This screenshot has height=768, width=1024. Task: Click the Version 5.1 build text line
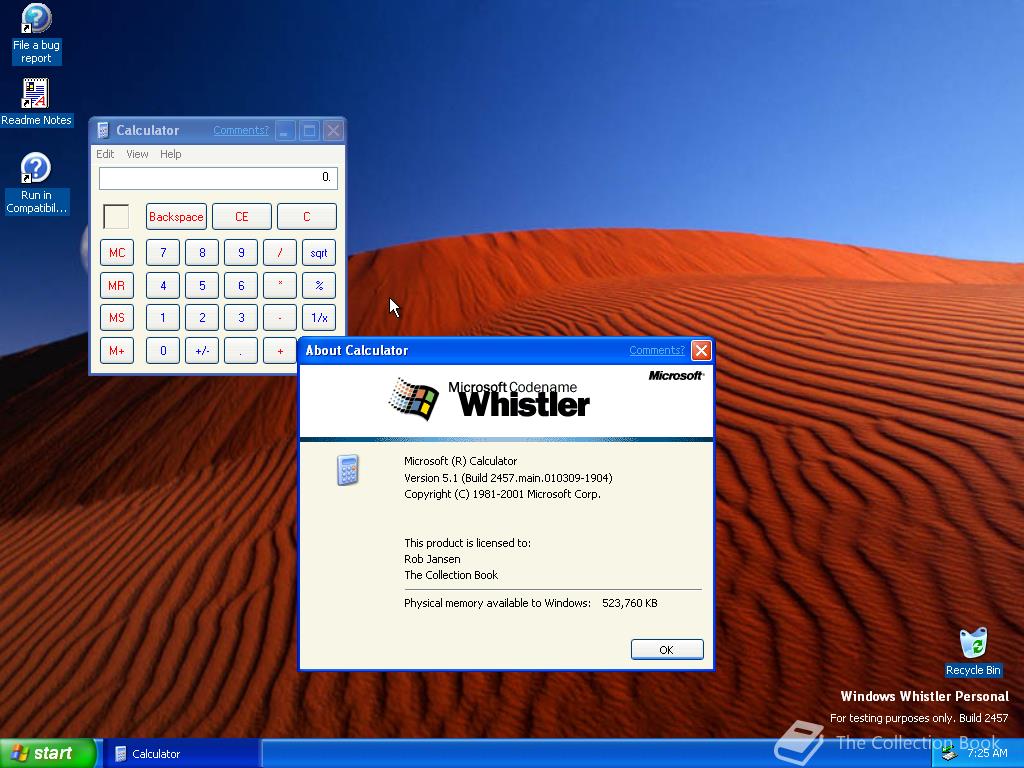[508, 478]
